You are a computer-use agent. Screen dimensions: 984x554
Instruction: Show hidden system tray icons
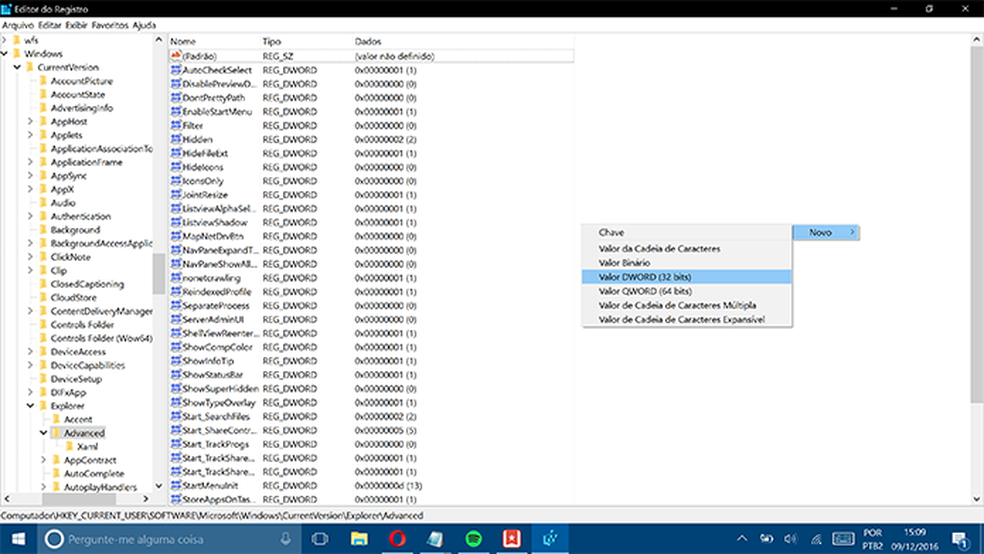pyautogui.click(x=742, y=538)
